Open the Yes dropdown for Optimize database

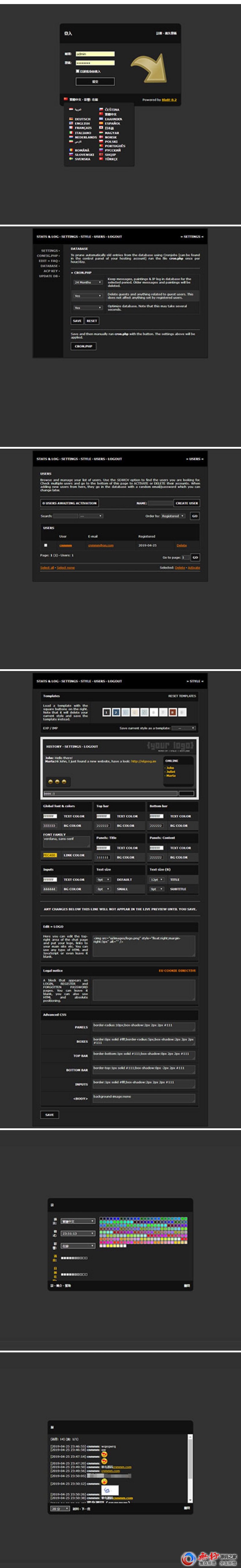[x=88, y=308]
